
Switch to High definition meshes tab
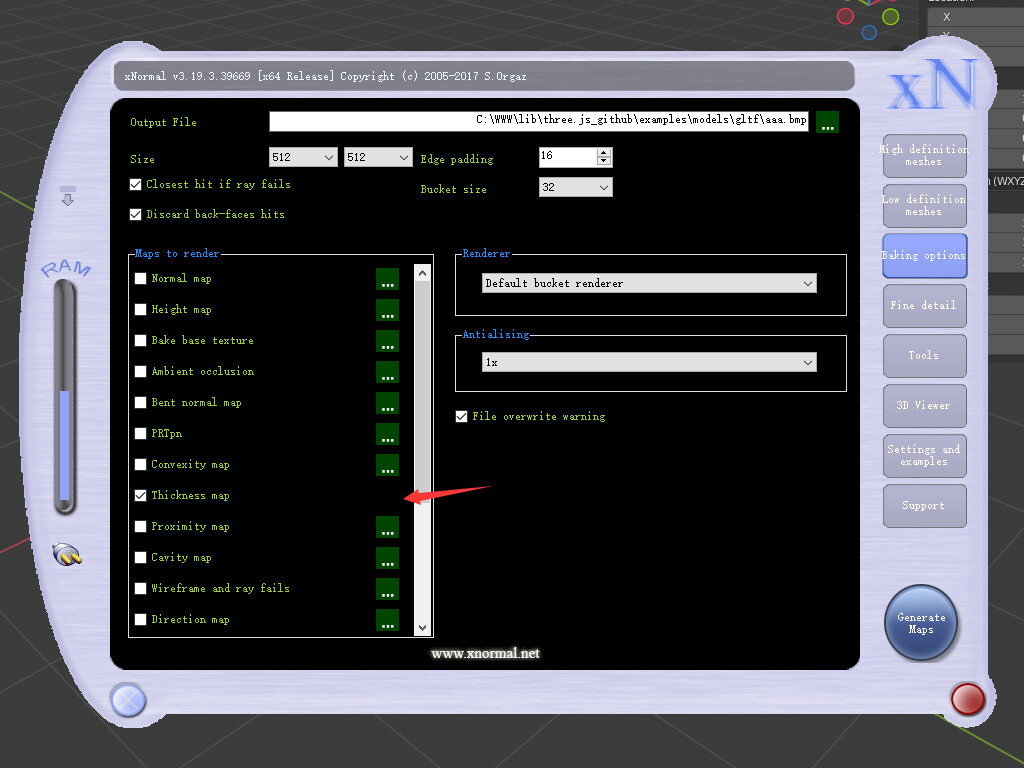[924, 156]
